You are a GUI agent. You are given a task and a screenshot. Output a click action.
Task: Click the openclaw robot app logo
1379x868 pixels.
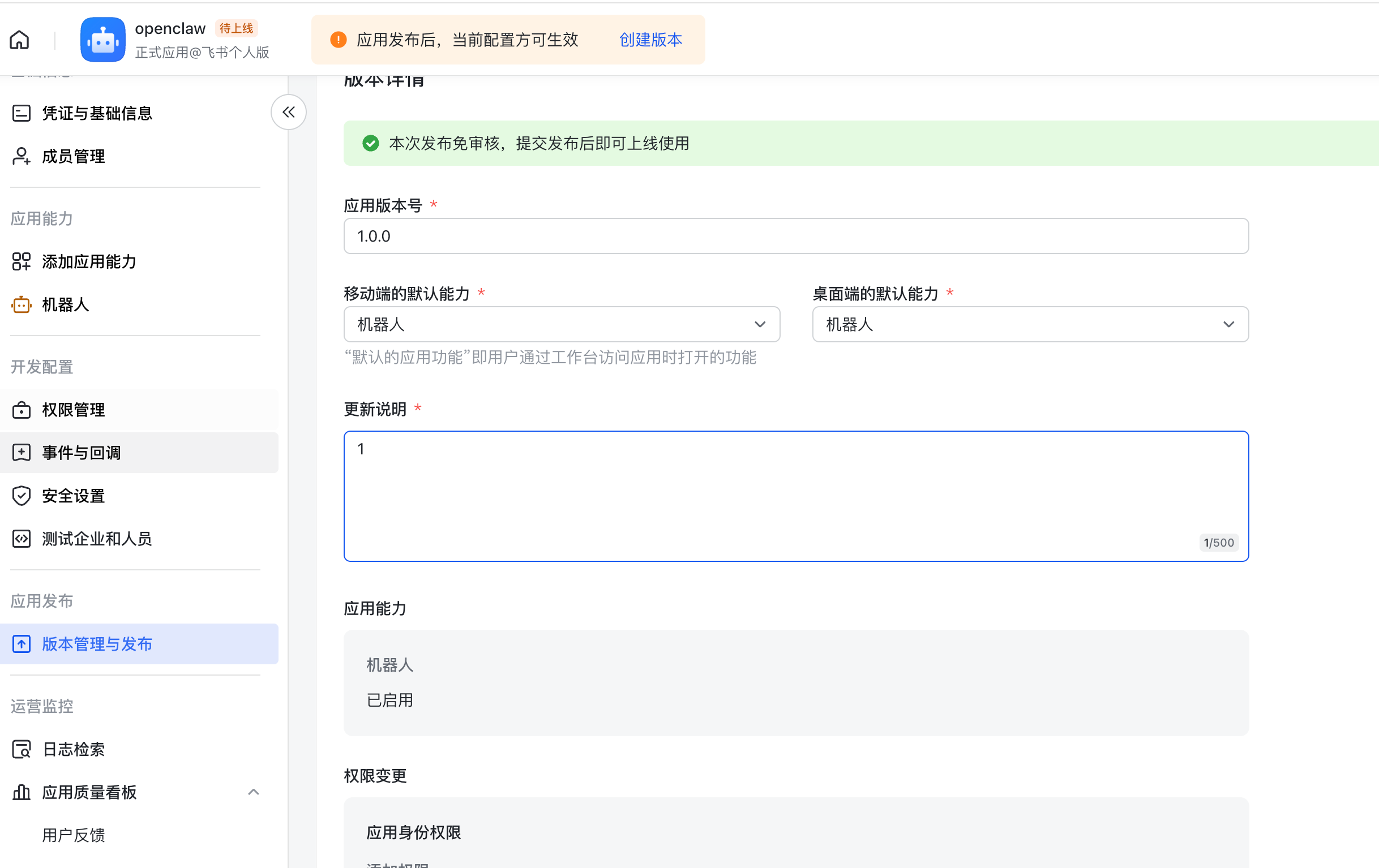102,40
